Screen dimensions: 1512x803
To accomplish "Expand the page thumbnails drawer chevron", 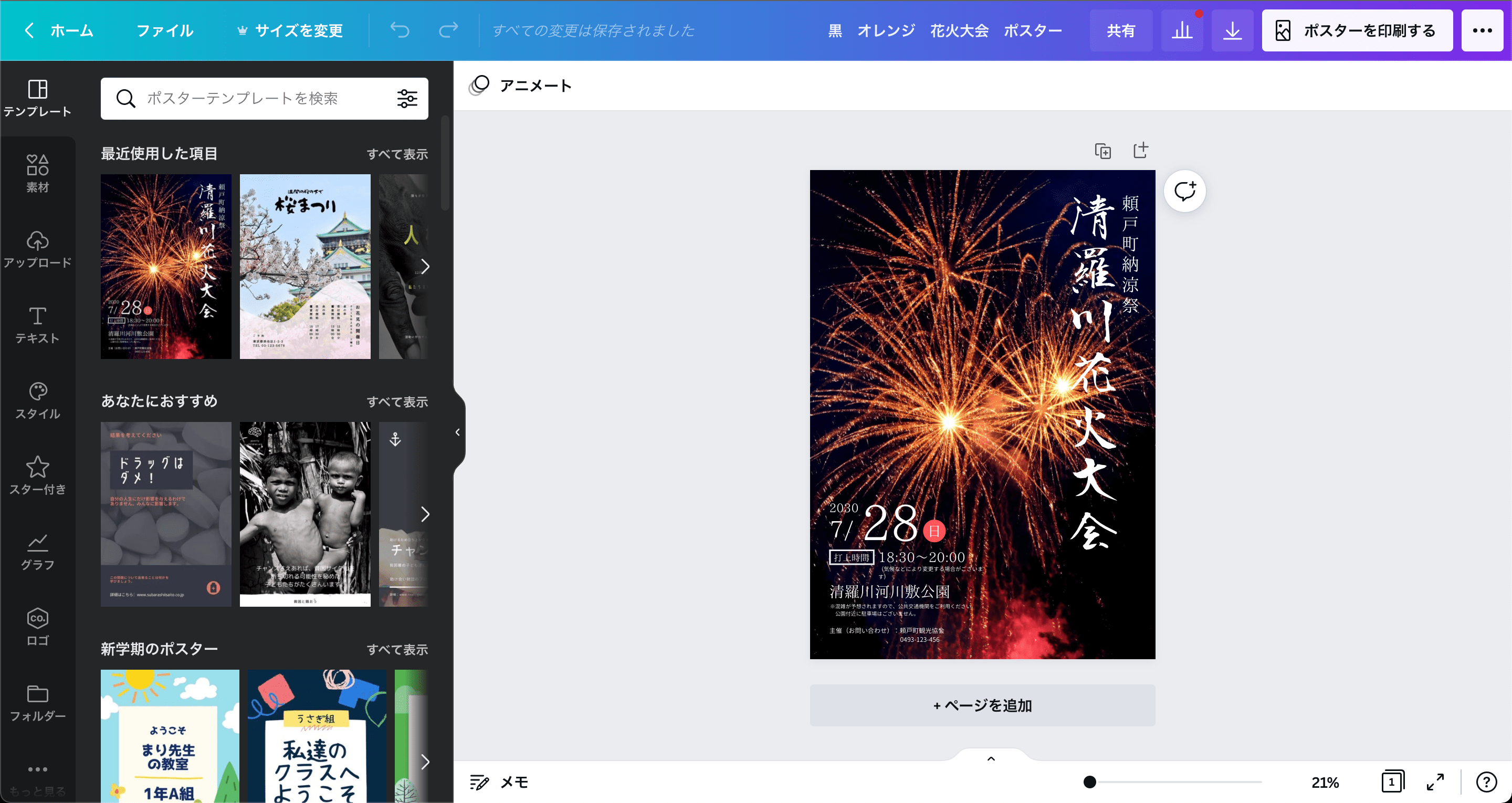I will point(991,758).
